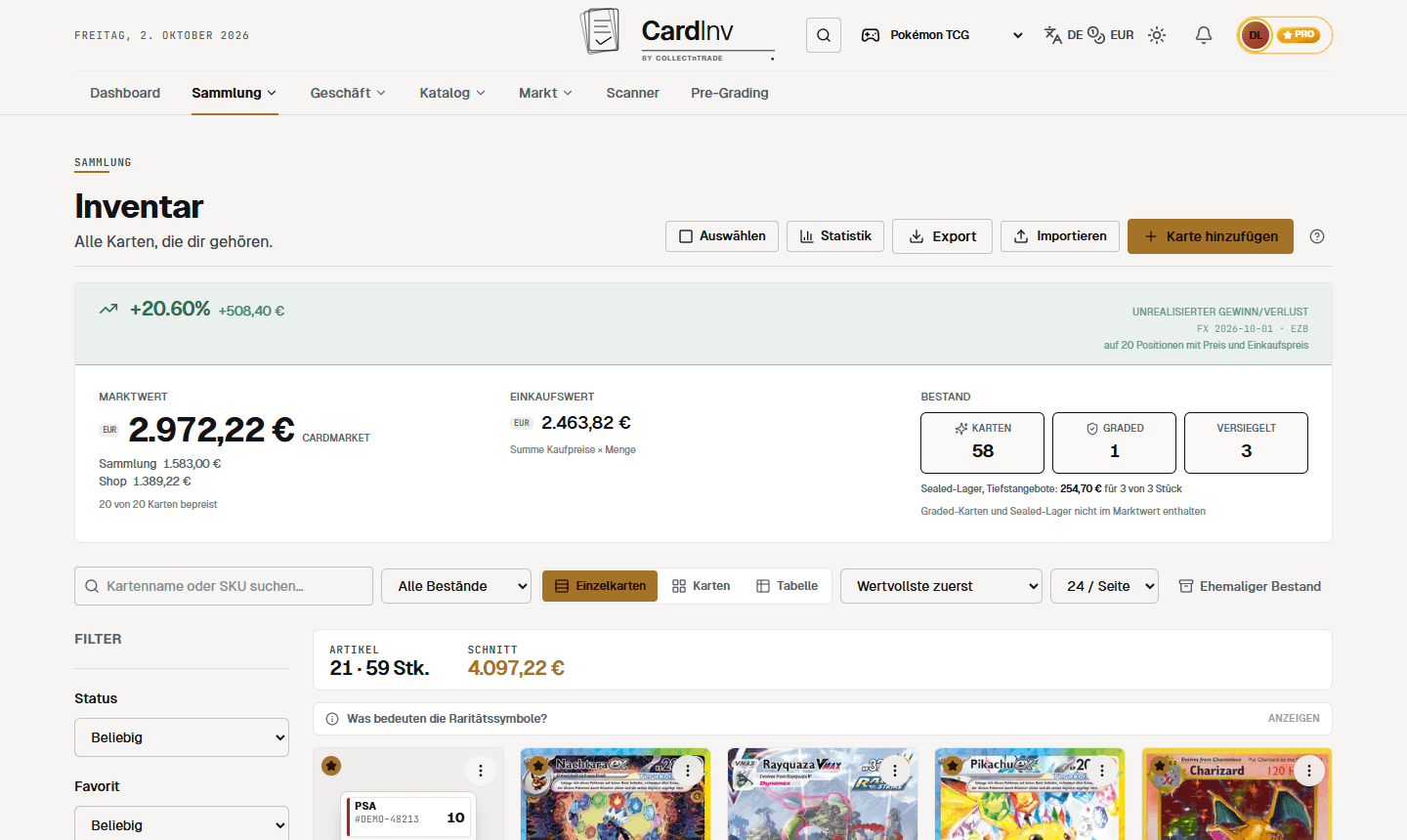
Task: Open the Pre-Grading page
Action: (730, 93)
